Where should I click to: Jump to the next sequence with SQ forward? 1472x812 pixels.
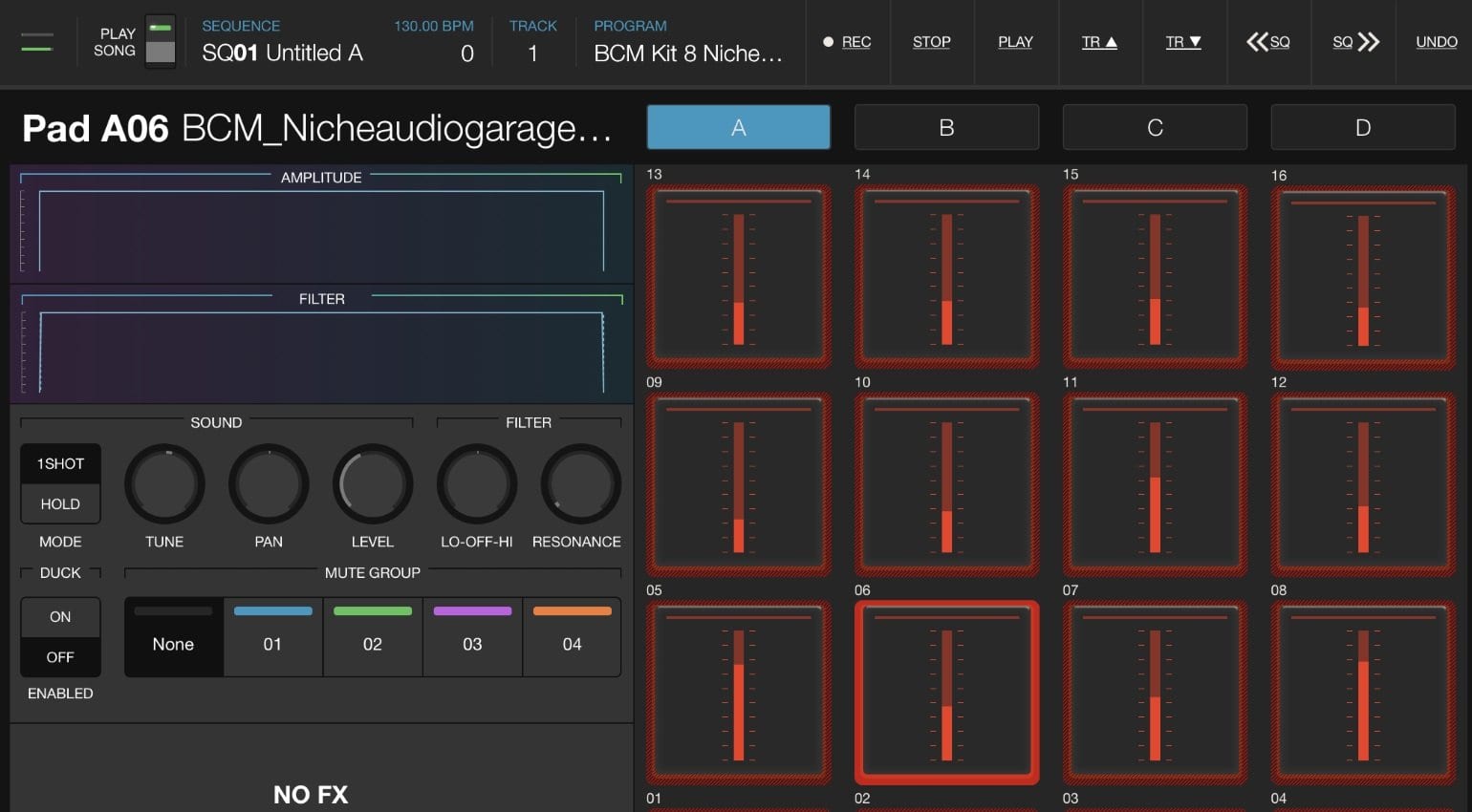pyautogui.click(x=1353, y=42)
